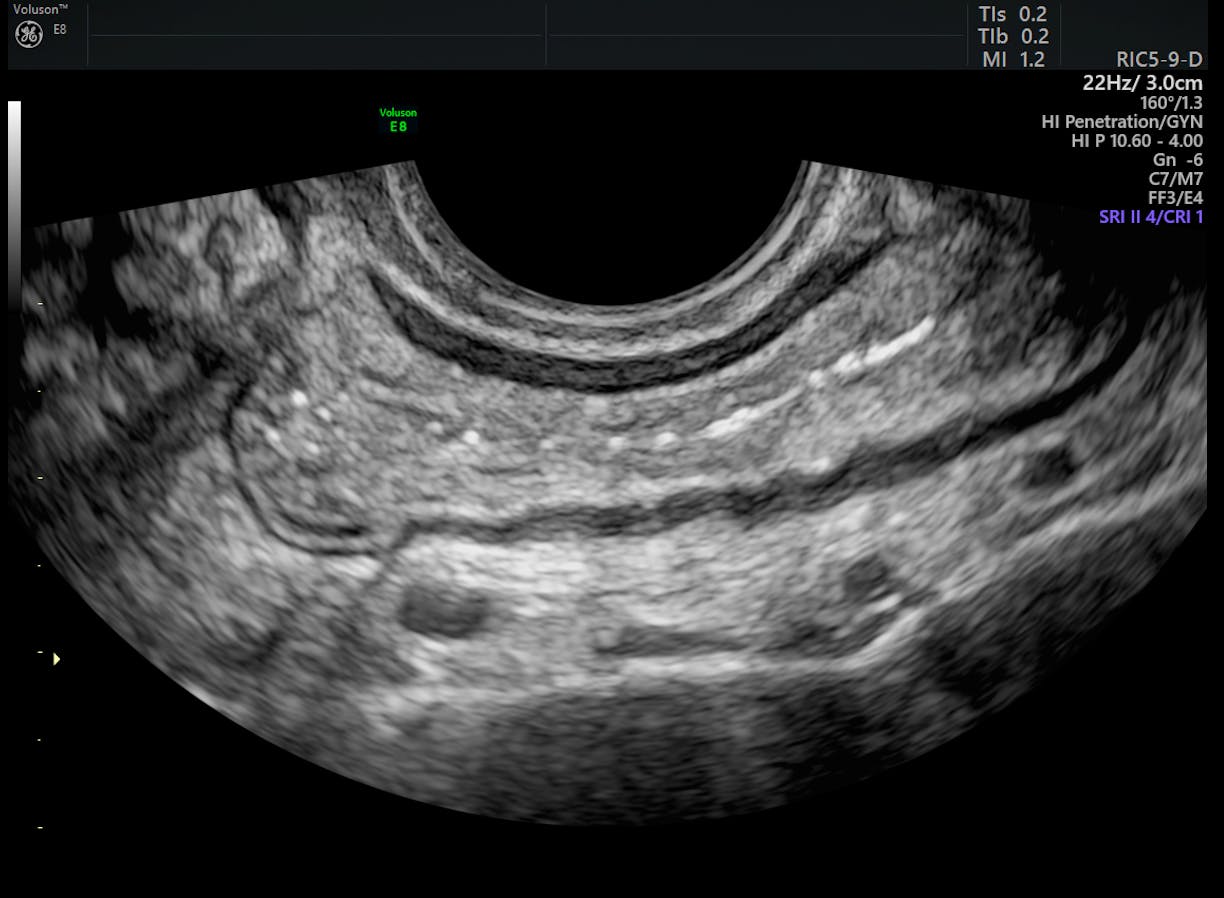Image resolution: width=1224 pixels, height=898 pixels.
Task: Click the empty patient info field in header
Action: [315, 35]
